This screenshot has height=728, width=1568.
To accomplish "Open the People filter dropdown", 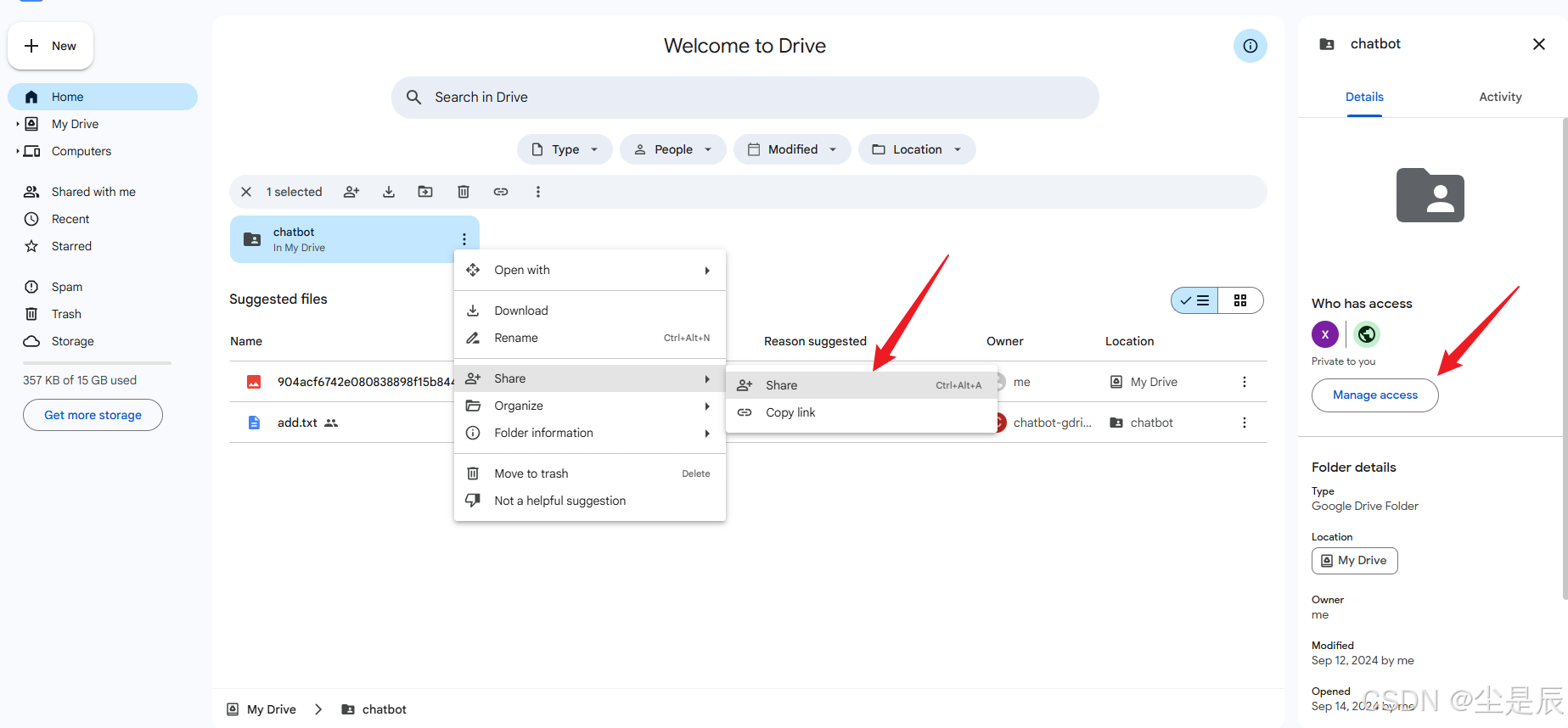I will [x=672, y=149].
